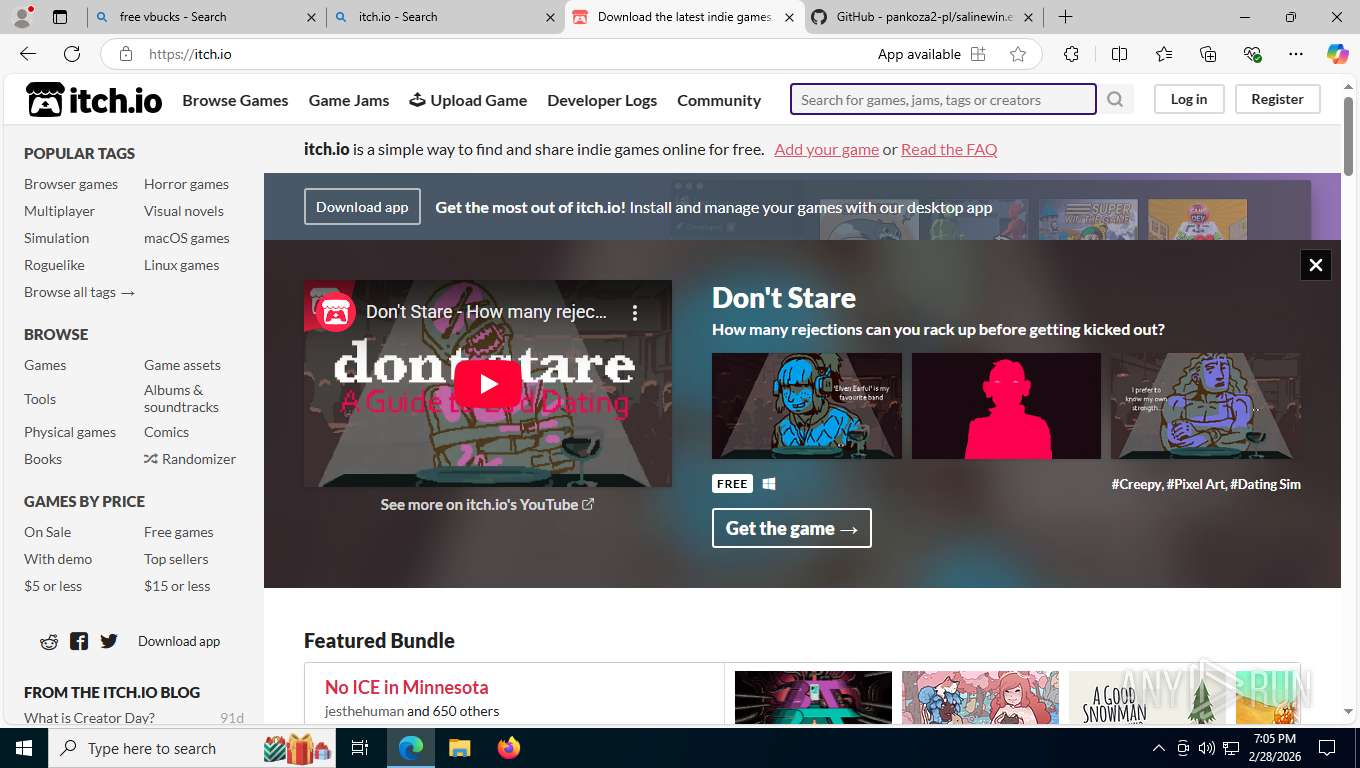This screenshot has width=1360, height=768.
Task: Open the red silhouette screenshot
Action: (1006, 406)
